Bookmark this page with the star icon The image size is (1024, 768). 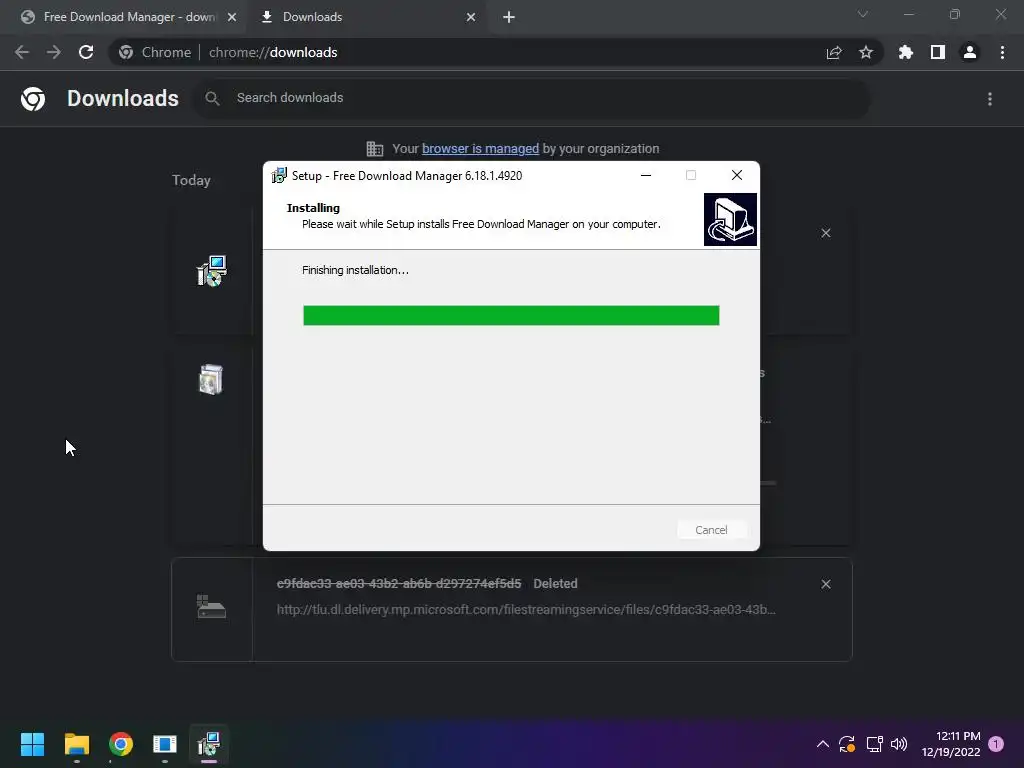(866, 52)
